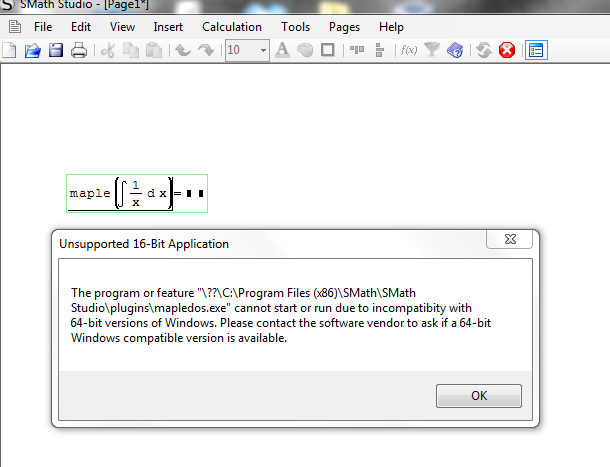Click the New document icon
Viewport: 610px width, 467px height.
[9, 50]
